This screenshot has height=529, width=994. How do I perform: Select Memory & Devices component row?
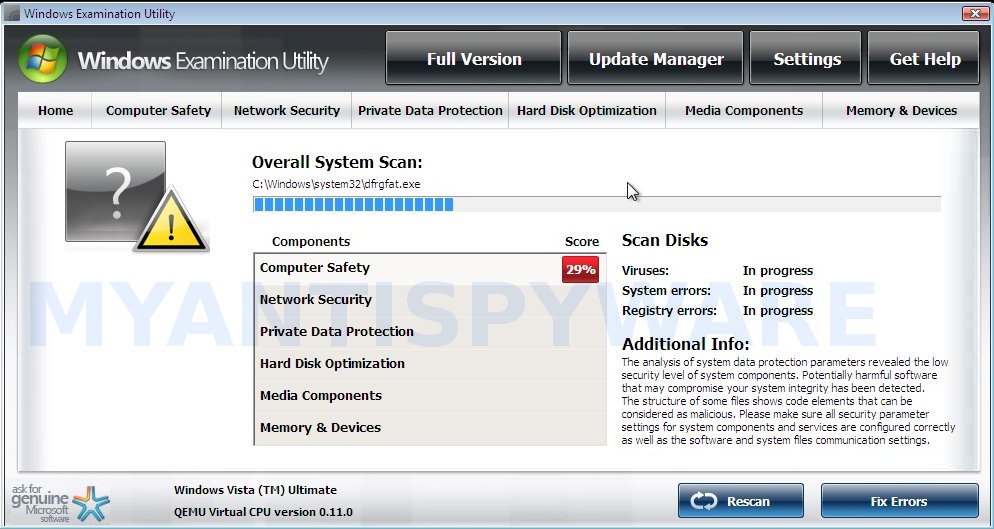[430, 428]
